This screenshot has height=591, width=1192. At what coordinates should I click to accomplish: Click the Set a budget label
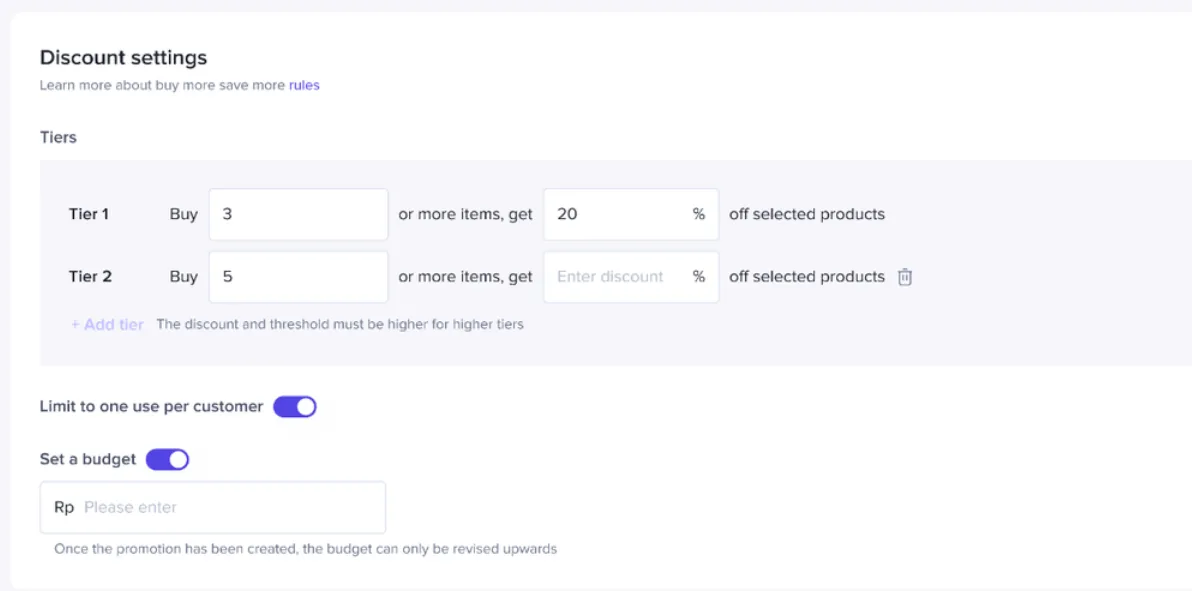(88, 459)
